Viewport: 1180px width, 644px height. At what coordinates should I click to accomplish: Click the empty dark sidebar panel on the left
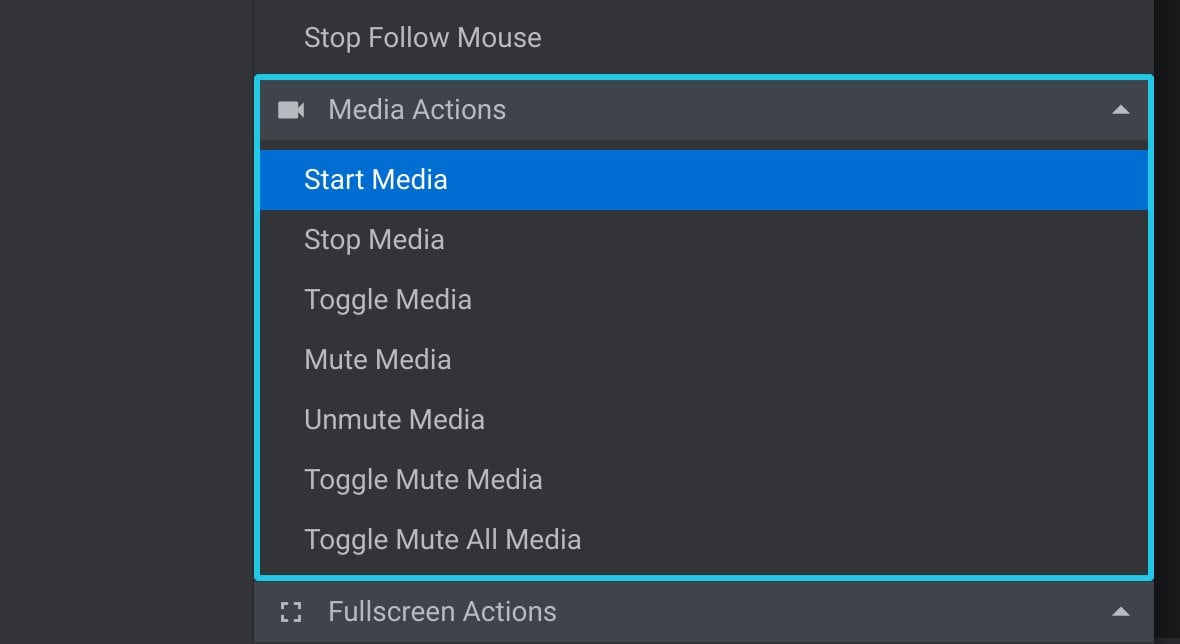[x=126, y=322]
